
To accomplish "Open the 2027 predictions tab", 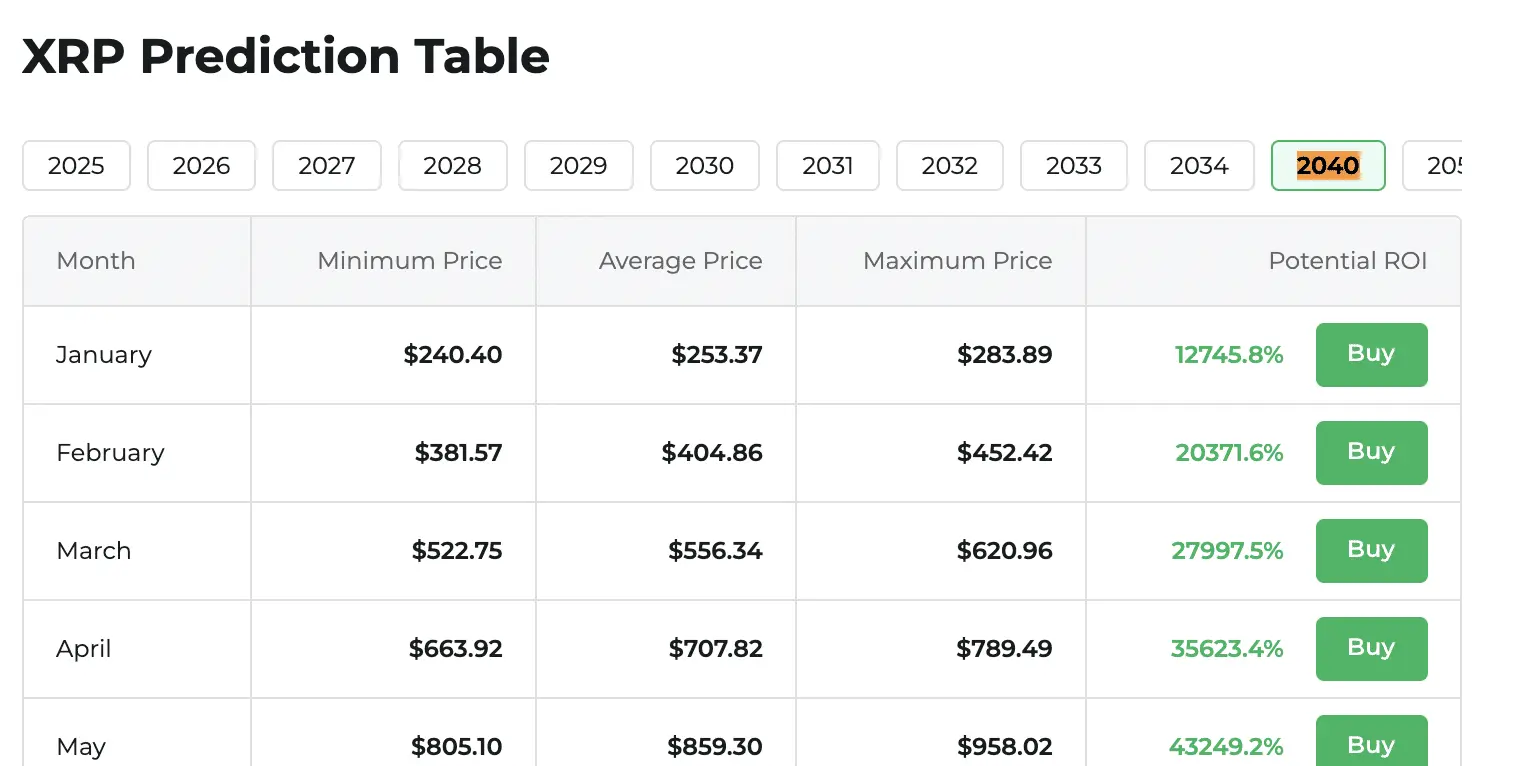I will pos(327,166).
